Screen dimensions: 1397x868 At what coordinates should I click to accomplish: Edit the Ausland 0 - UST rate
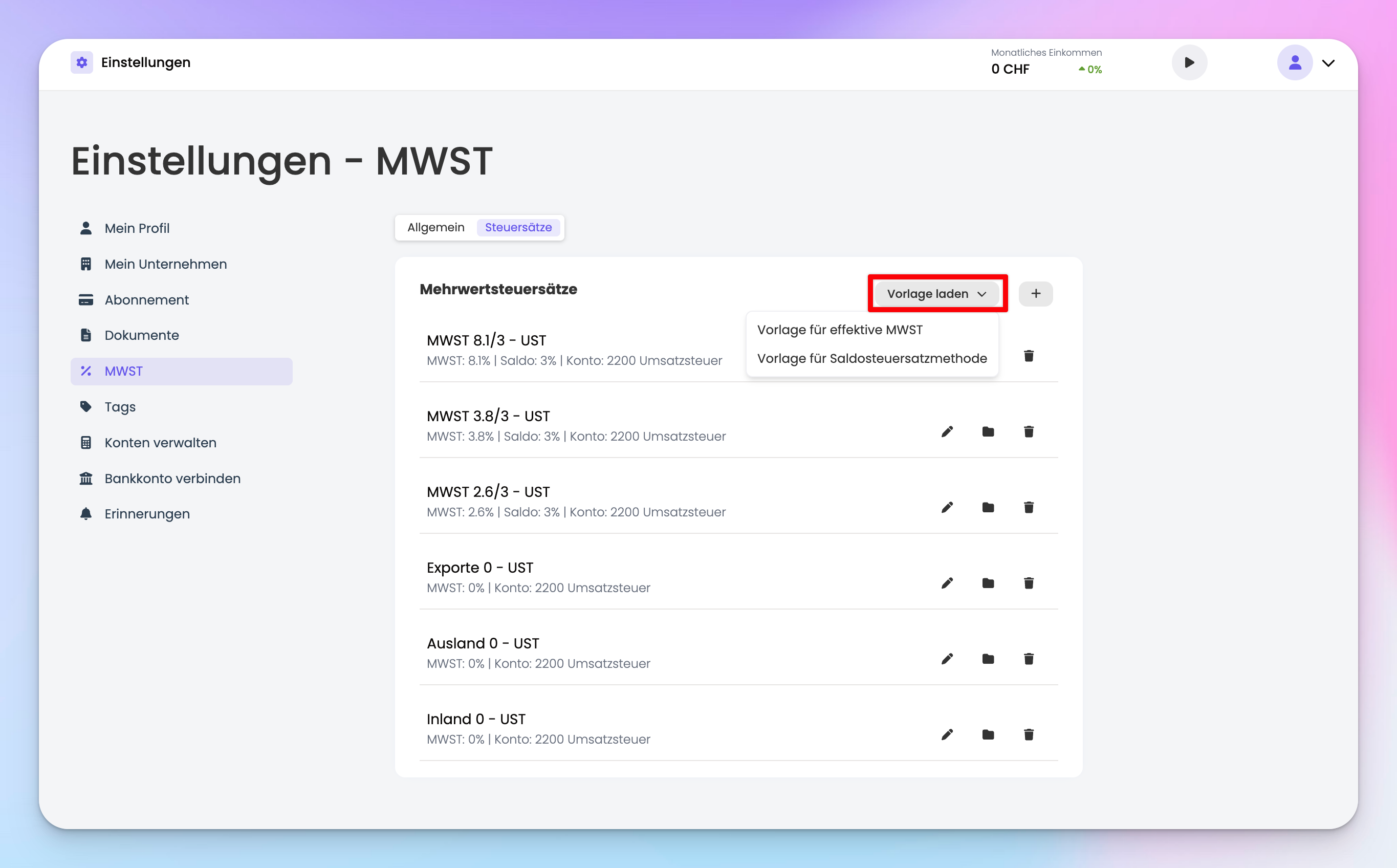click(947, 659)
